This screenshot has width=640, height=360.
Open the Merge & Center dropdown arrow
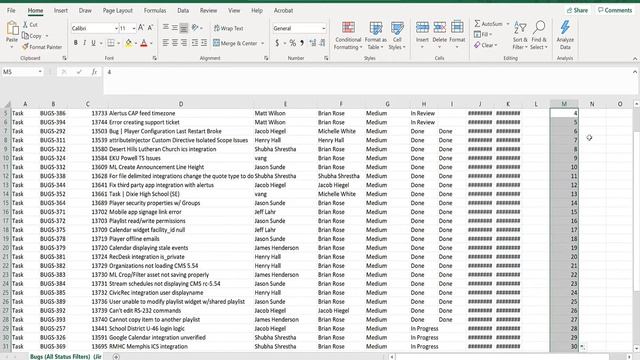point(262,43)
